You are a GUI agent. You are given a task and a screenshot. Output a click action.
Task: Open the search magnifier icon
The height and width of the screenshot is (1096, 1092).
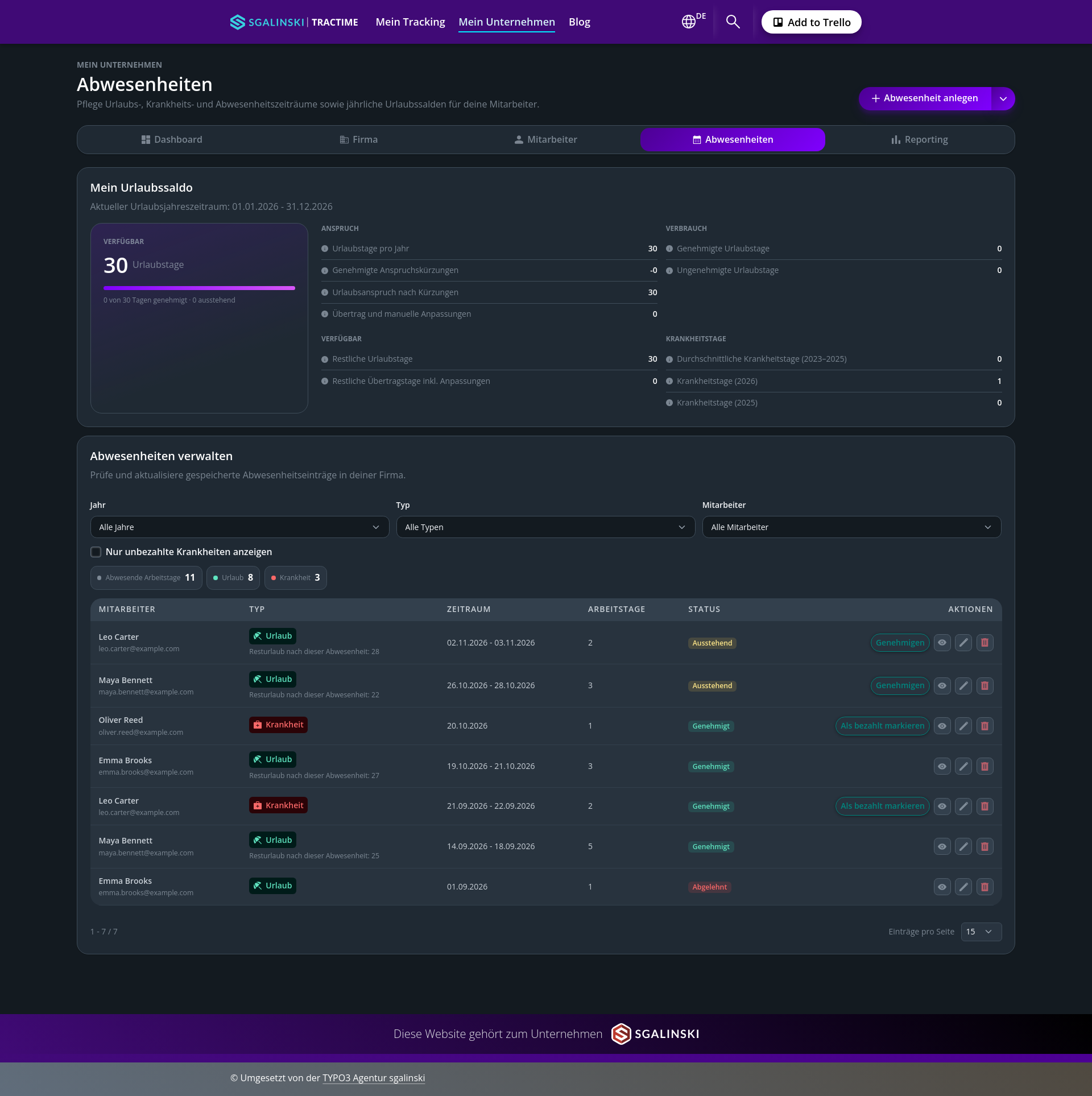(x=733, y=22)
